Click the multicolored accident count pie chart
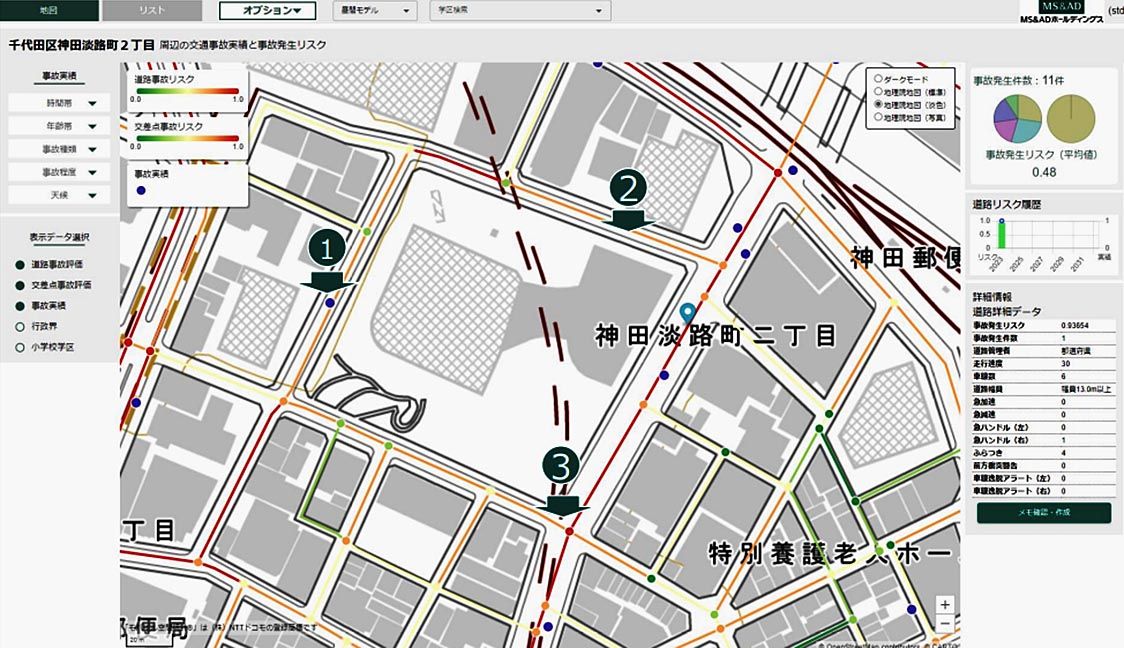1124x648 pixels. (x=1017, y=119)
